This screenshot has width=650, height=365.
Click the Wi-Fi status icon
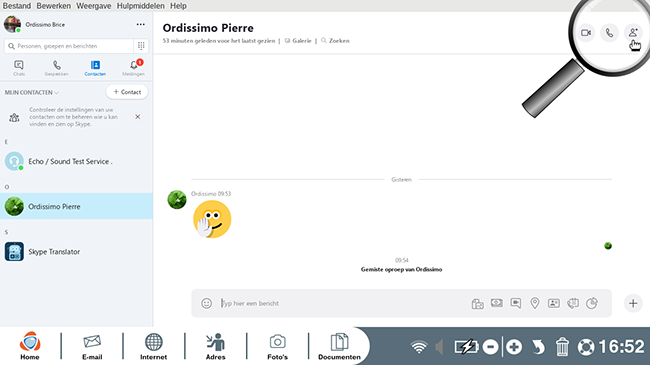coord(419,347)
